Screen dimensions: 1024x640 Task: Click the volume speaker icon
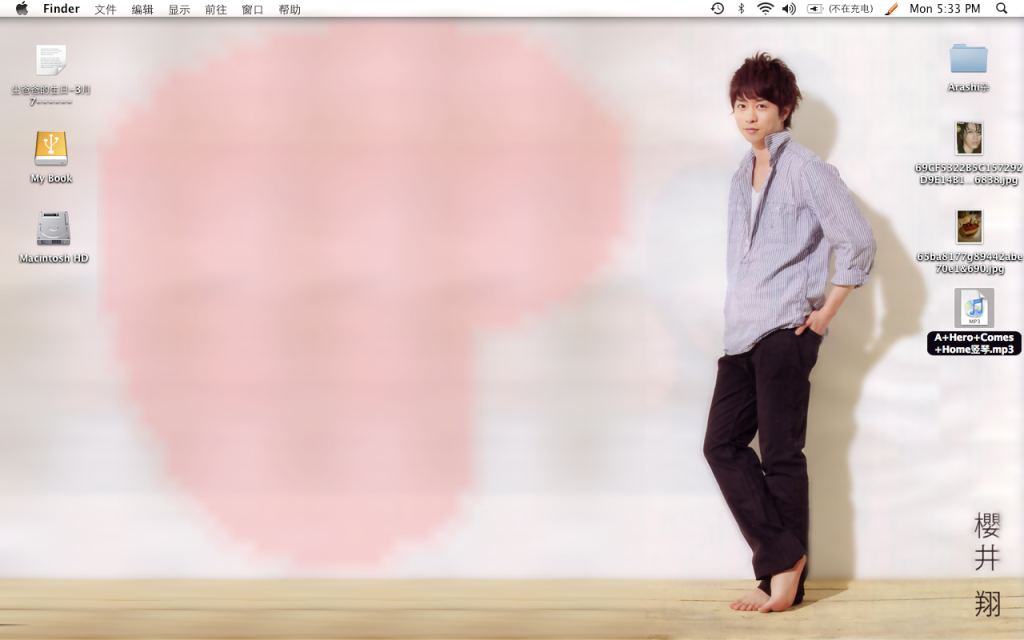789,9
